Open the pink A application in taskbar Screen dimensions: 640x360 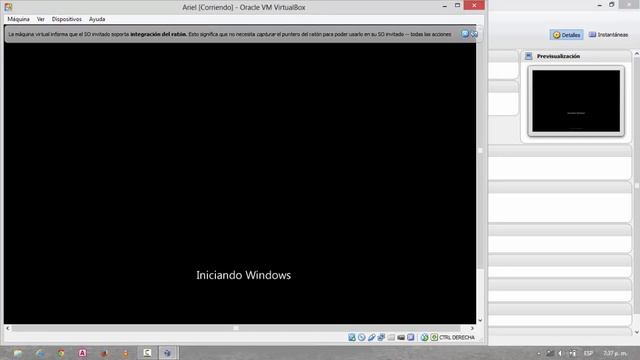82,353
